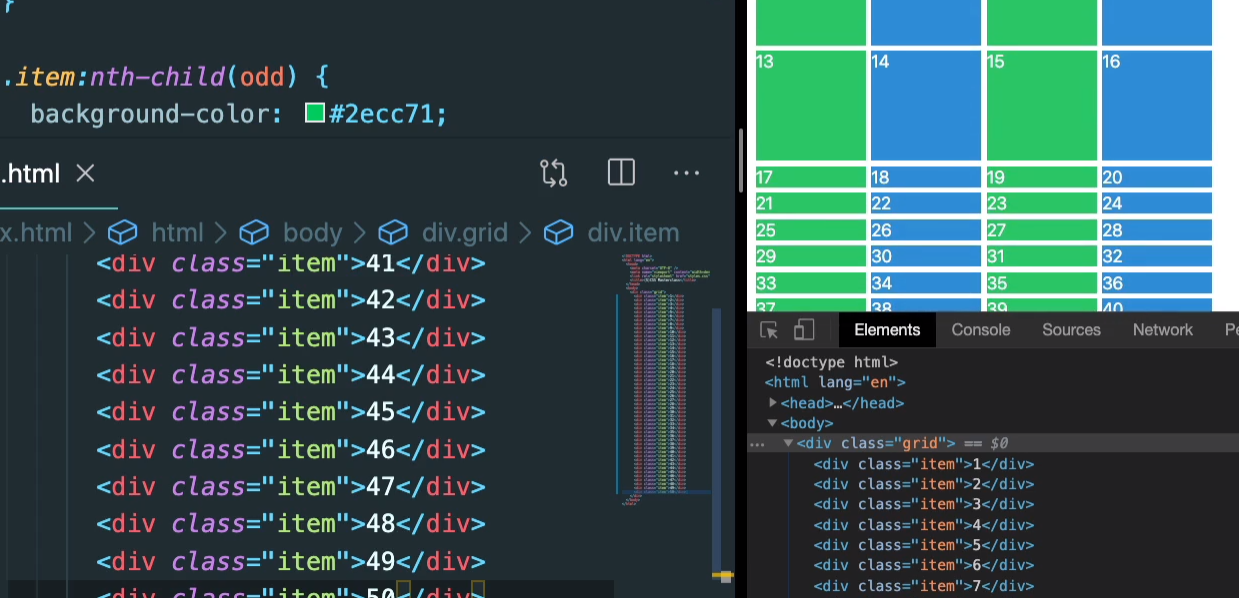
Task: Click the body breadcrumb label
Action: pos(312,233)
